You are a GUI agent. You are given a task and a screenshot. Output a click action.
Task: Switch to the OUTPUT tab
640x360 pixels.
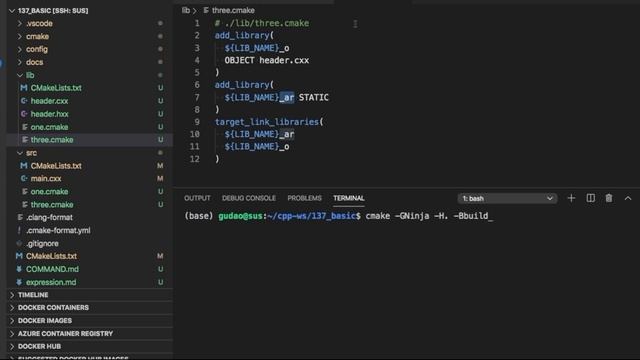(197, 198)
